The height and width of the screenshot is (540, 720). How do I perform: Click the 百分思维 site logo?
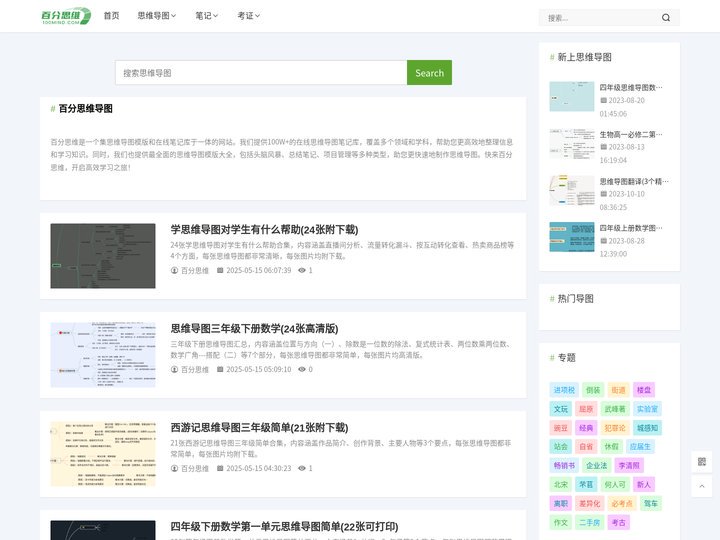pyautogui.click(x=66, y=16)
